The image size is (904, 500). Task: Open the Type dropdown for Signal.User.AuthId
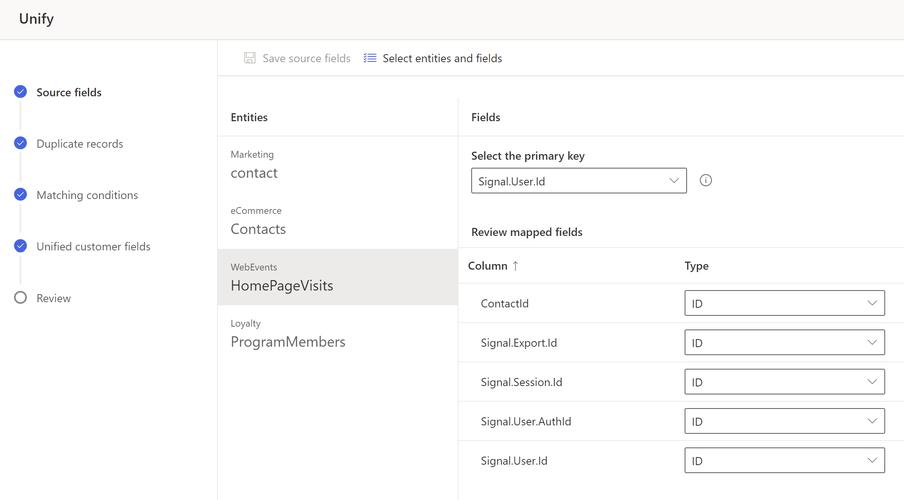coord(785,421)
